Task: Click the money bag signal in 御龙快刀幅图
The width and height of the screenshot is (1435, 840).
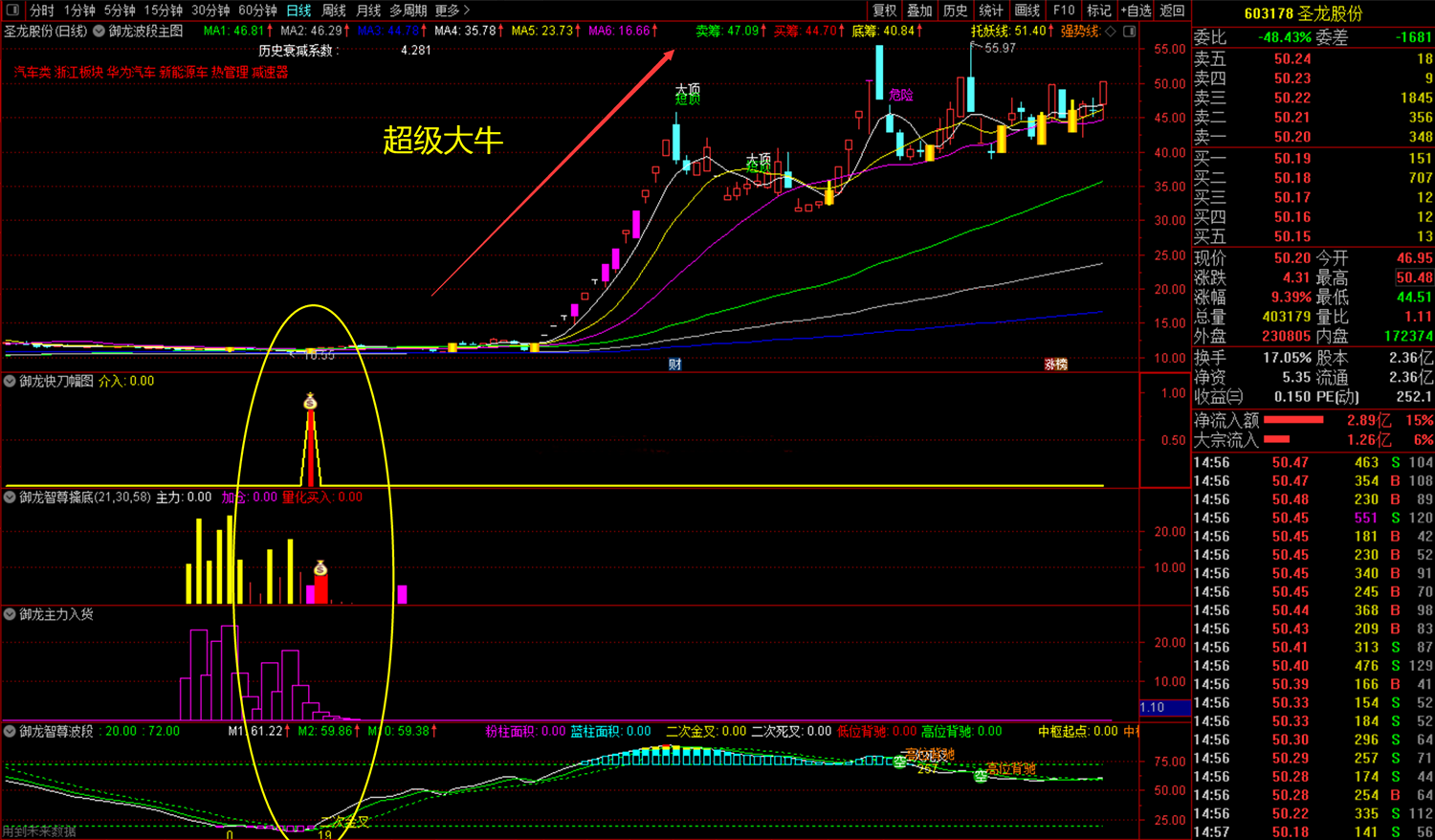Action: point(310,402)
